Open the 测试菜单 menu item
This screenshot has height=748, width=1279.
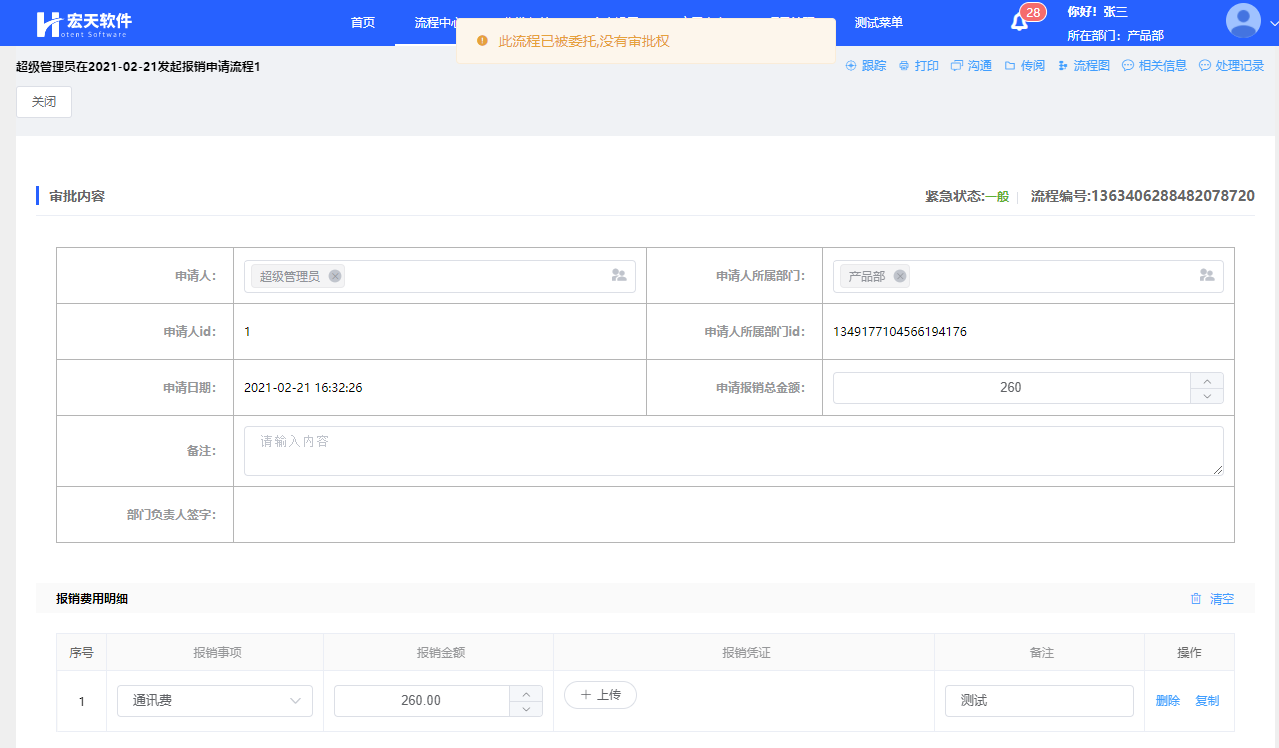pos(879,23)
